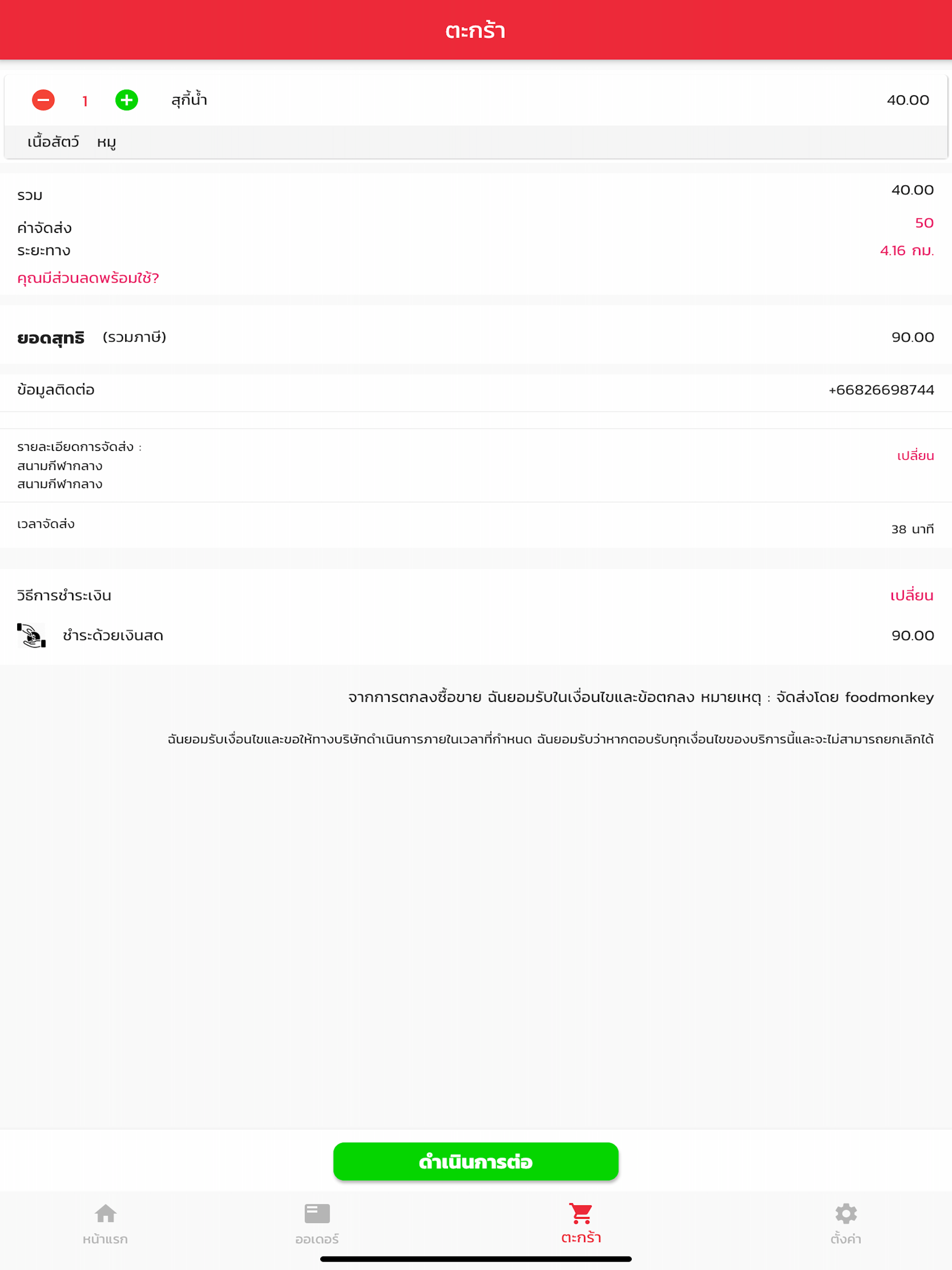Increase quantity with the green plus icon

click(126, 100)
